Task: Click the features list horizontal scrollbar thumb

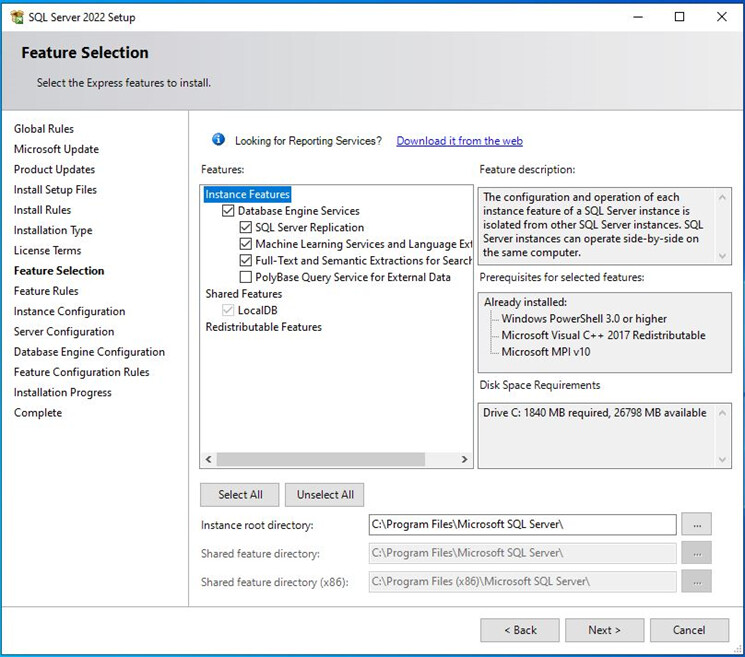Action: click(x=321, y=459)
